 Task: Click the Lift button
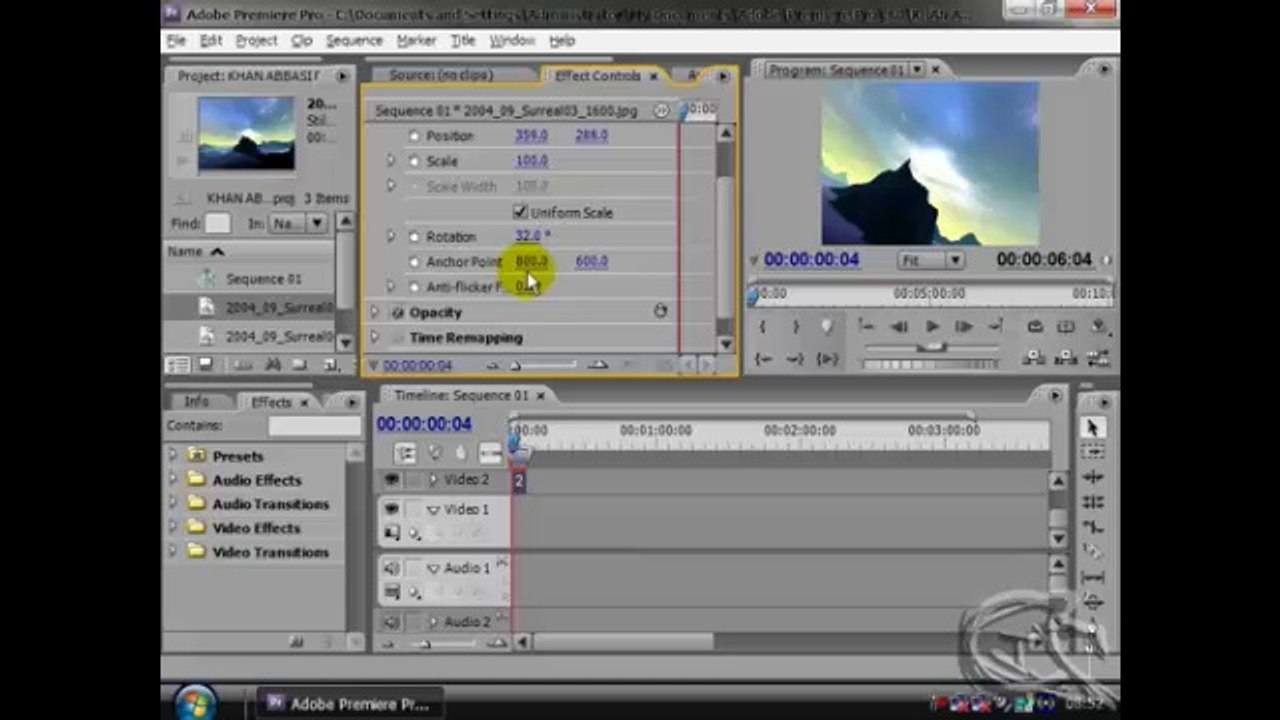click(x=1035, y=358)
